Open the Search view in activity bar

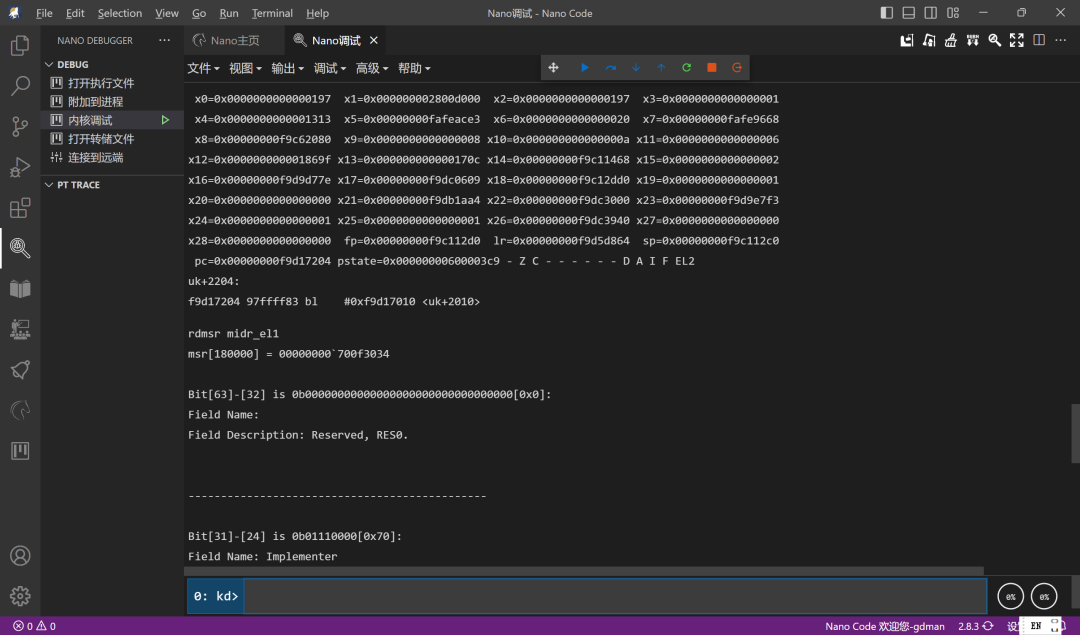pyautogui.click(x=20, y=86)
